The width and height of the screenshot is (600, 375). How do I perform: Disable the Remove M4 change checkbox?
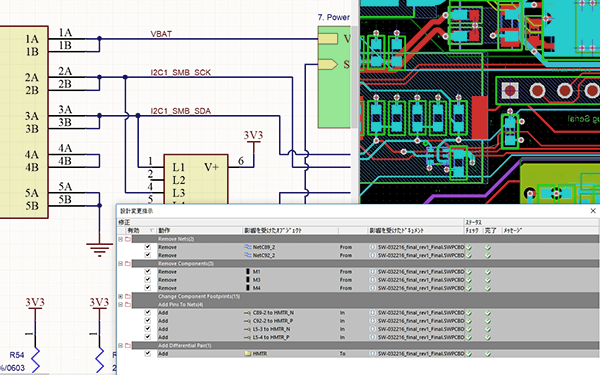coord(148,288)
